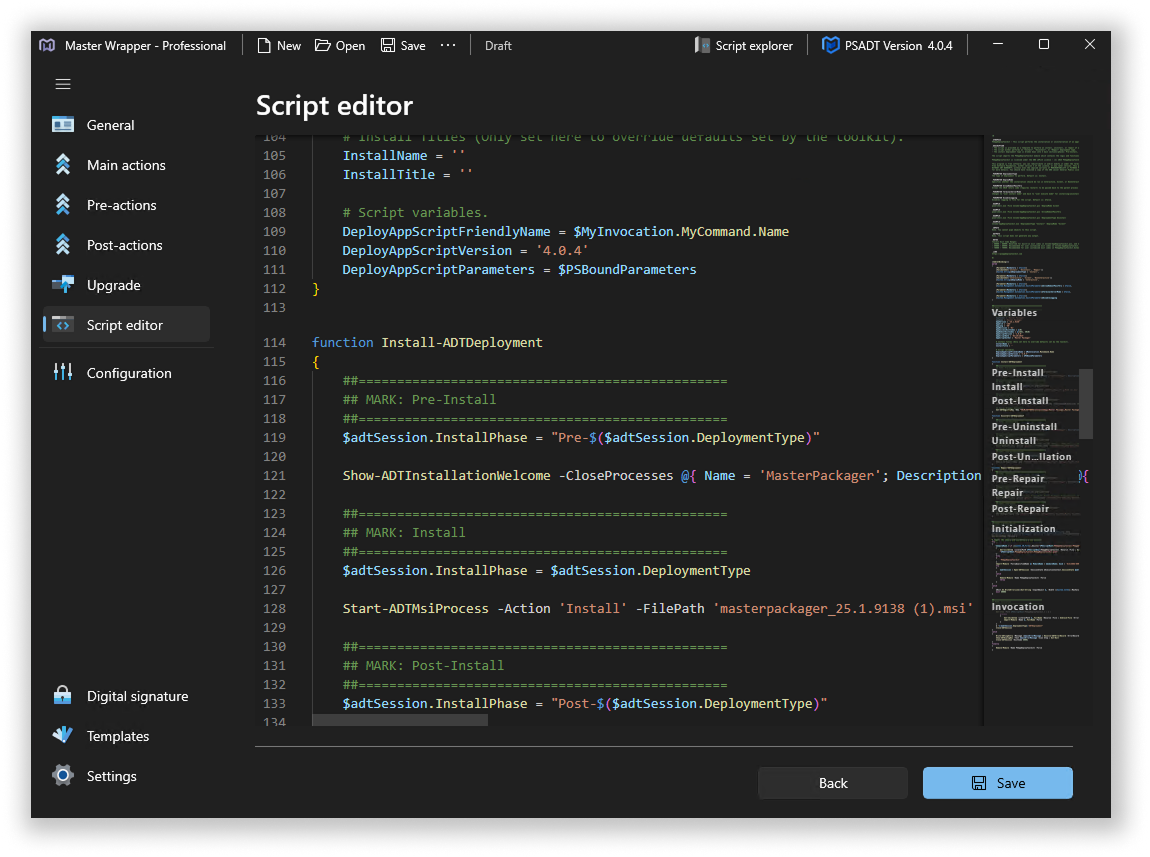
Task: Click the blue Save button
Action: [x=997, y=783]
